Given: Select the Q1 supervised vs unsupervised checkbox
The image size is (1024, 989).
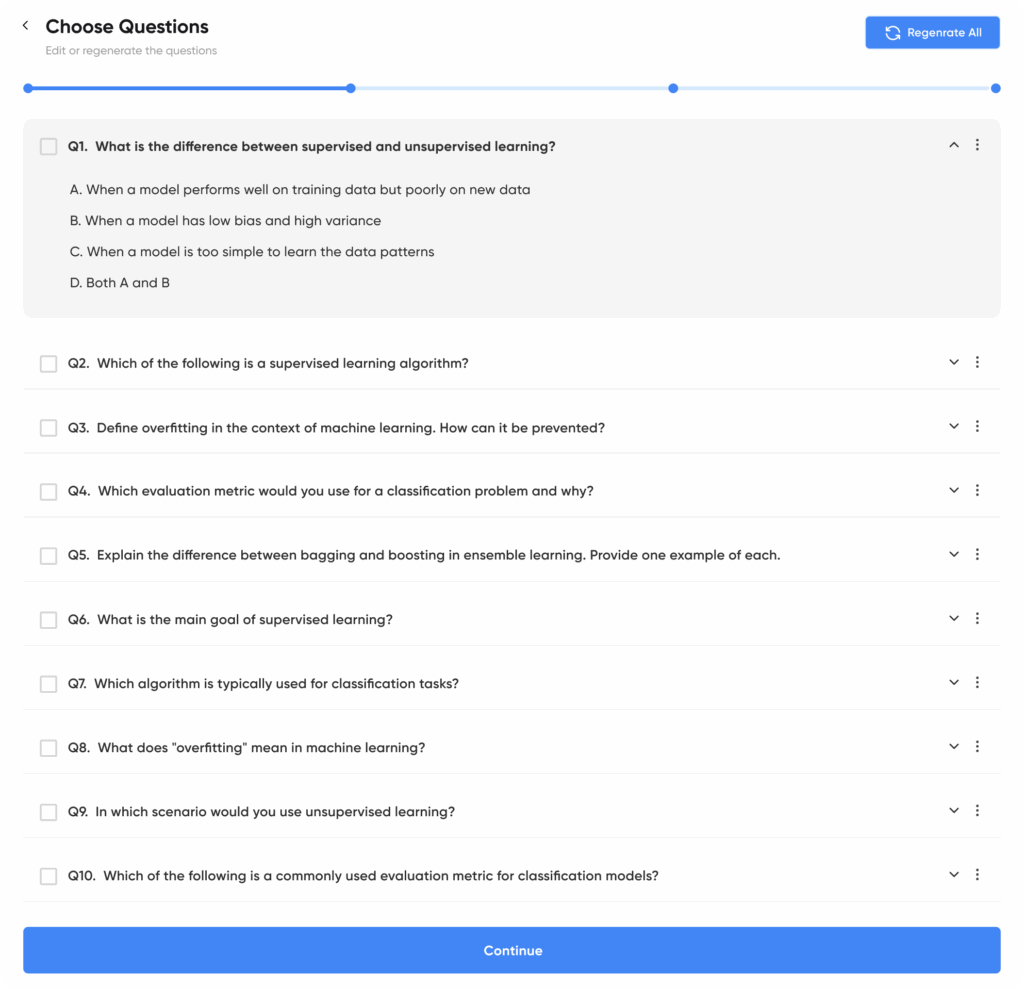Looking at the screenshot, I should click(48, 147).
